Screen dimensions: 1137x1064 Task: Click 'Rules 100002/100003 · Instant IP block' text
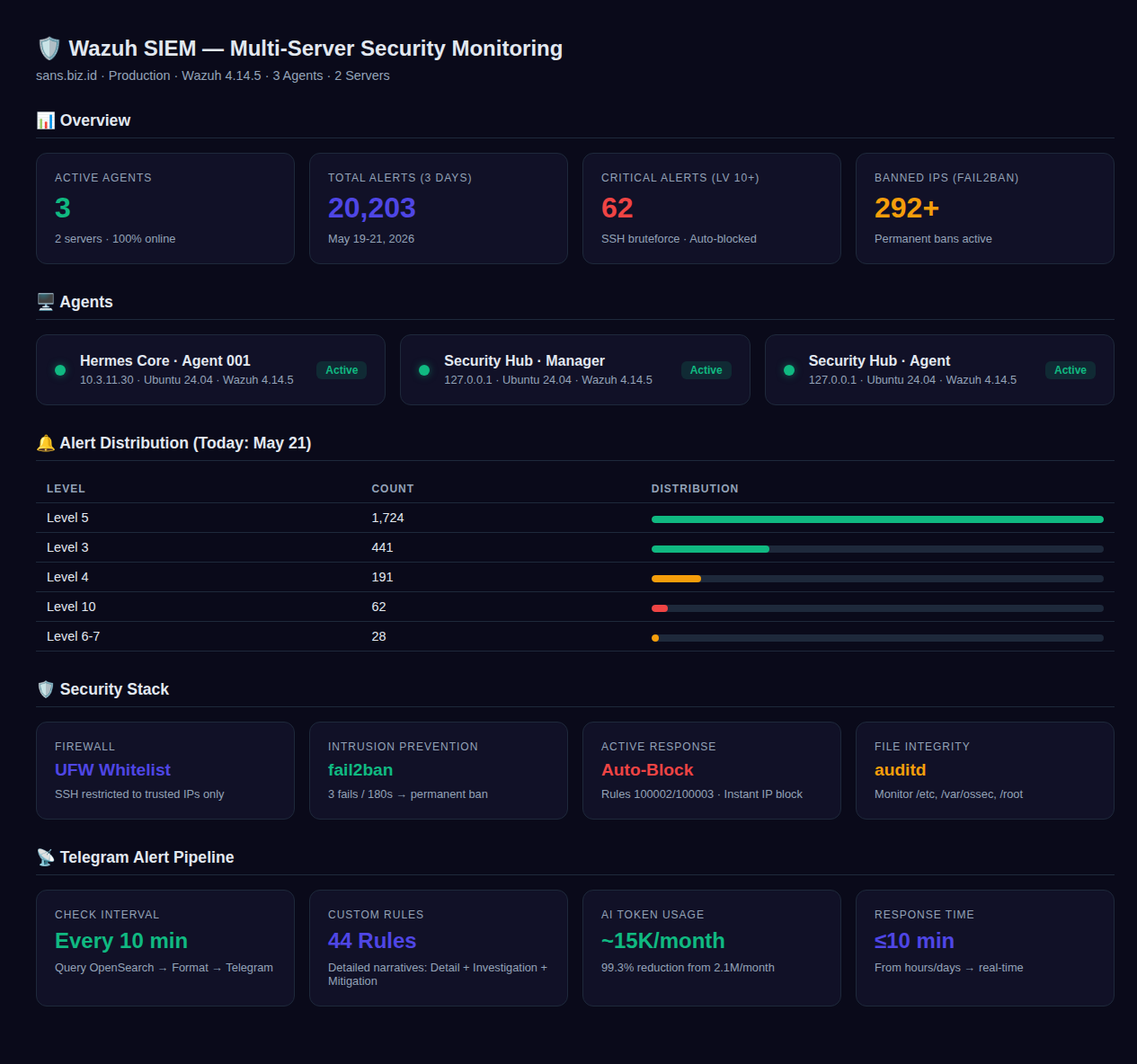point(702,794)
